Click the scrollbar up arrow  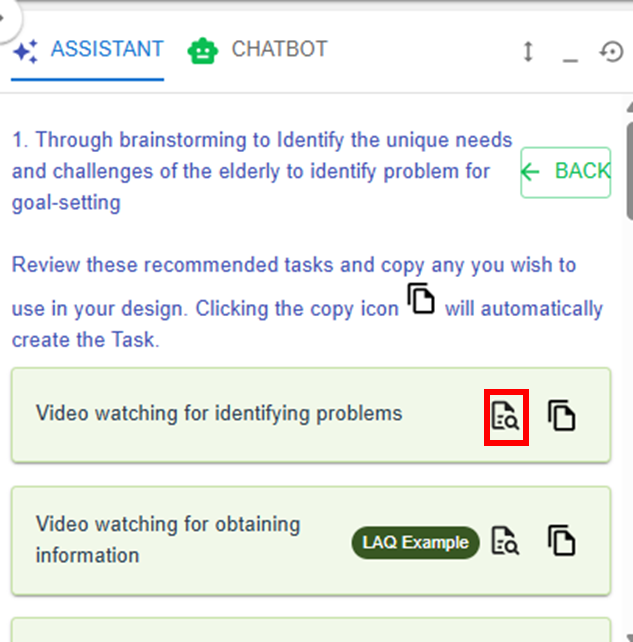(x=628, y=105)
